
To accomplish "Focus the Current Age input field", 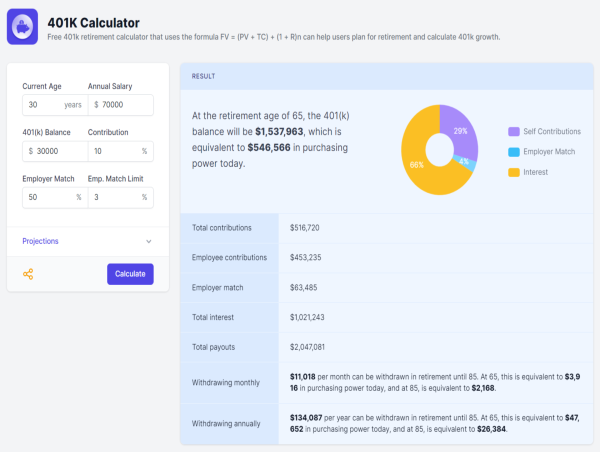I will pyautogui.click(x=55, y=105).
